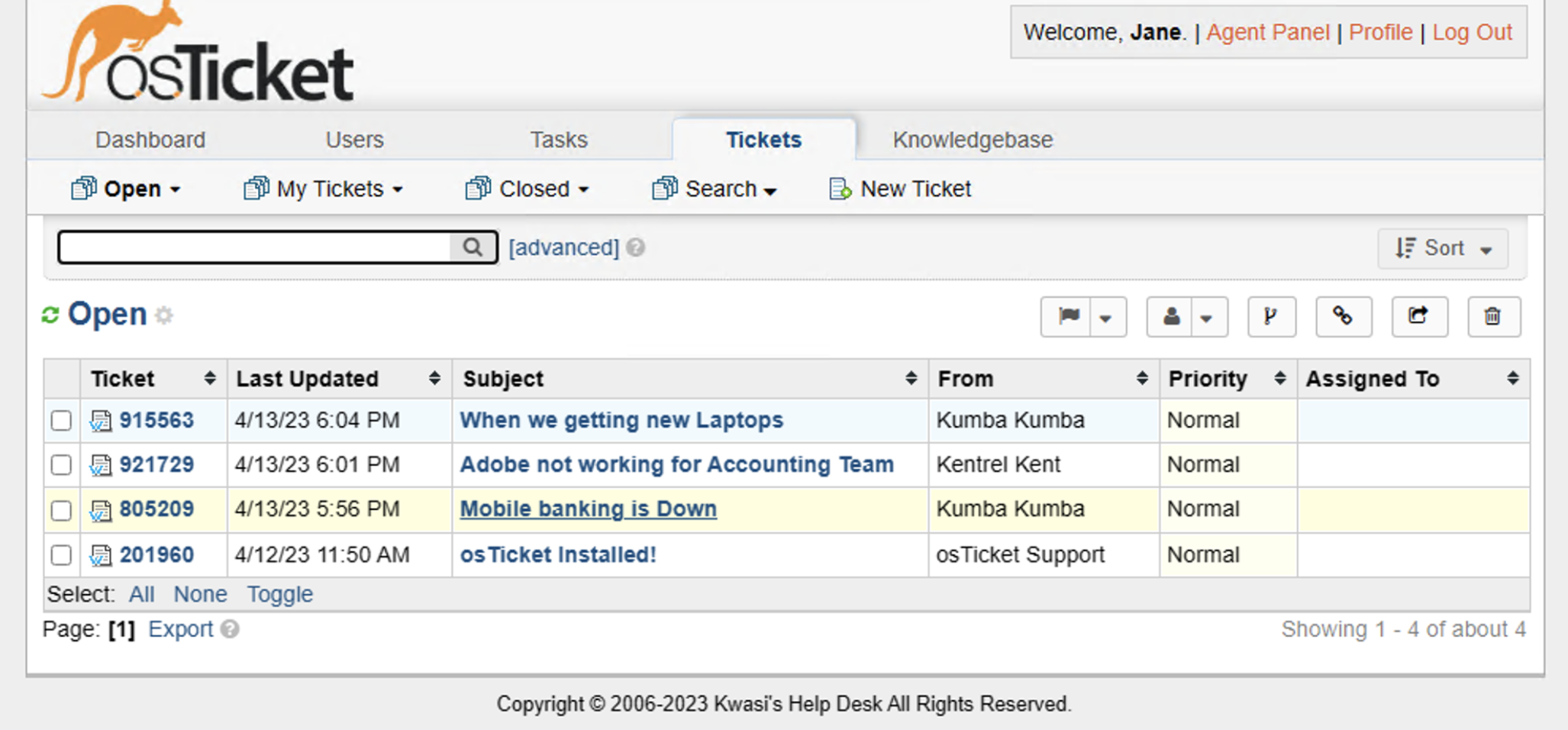1568x730 pixels.
Task: Open the Tasks tab
Action: point(559,140)
